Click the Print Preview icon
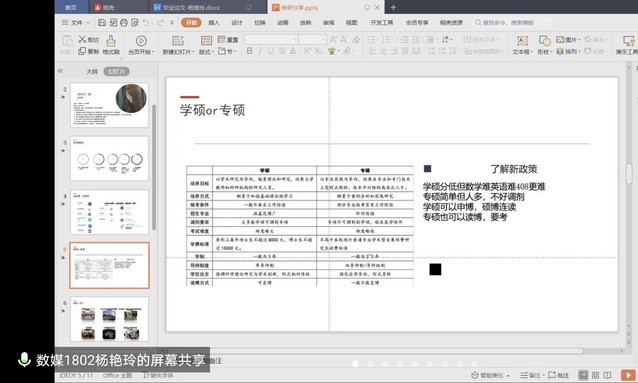 pyautogui.click(x=135, y=22)
